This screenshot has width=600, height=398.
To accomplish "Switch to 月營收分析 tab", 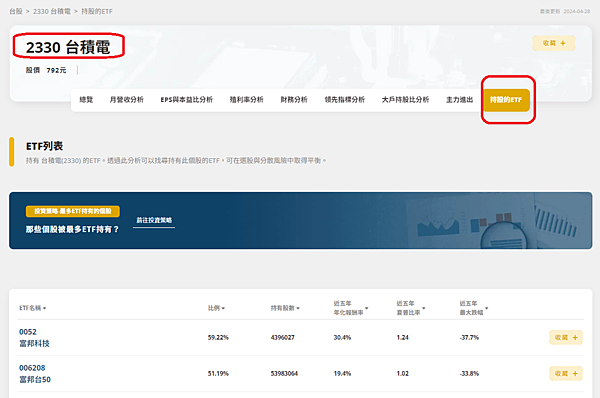I will pos(126,100).
